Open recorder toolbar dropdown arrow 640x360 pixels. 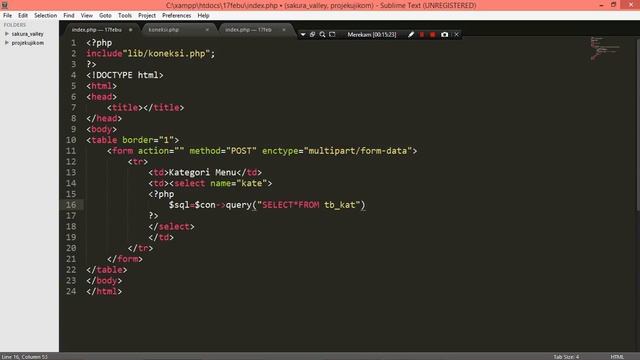[303, 35]
